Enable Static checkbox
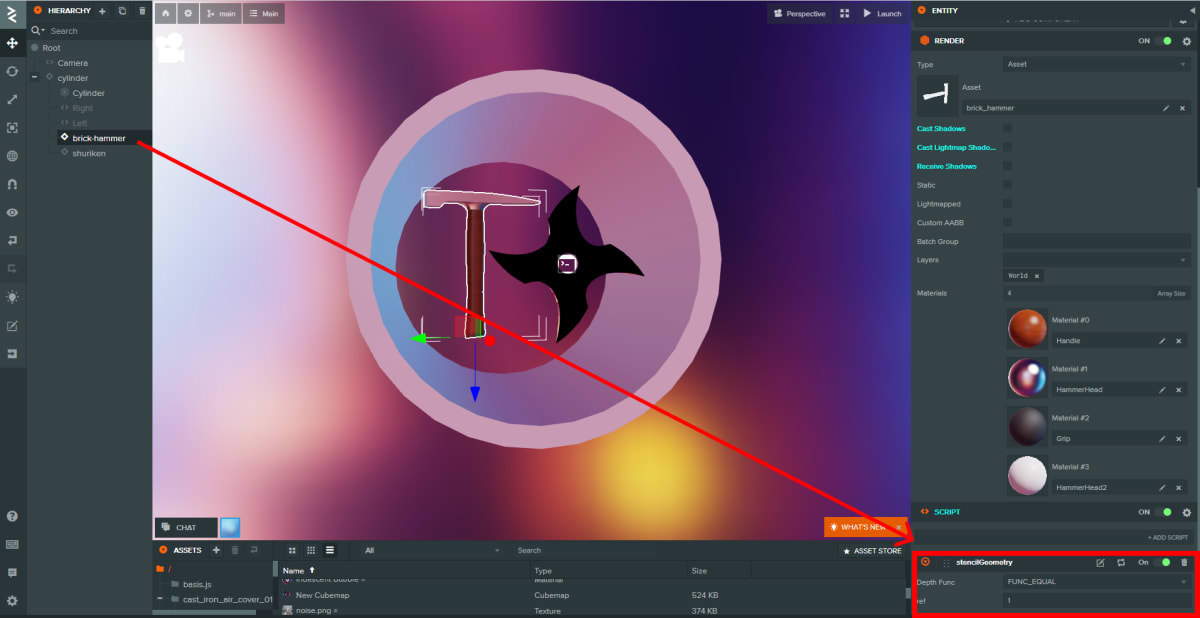1200x618 pixels. click(1007, 185)
